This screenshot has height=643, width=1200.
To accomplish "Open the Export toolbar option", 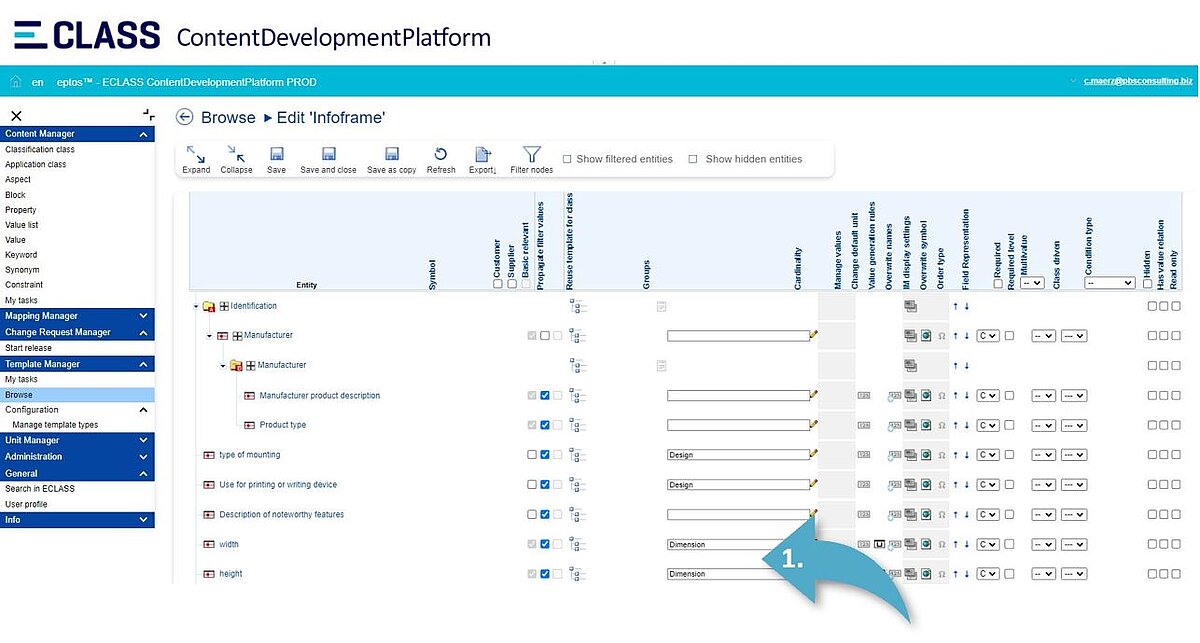I will click(483, 155).
